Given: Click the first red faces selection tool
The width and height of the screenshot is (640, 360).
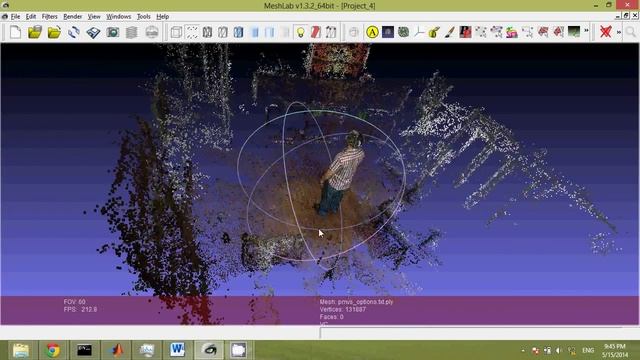Looking at the screenshot, I should [543, 32].
